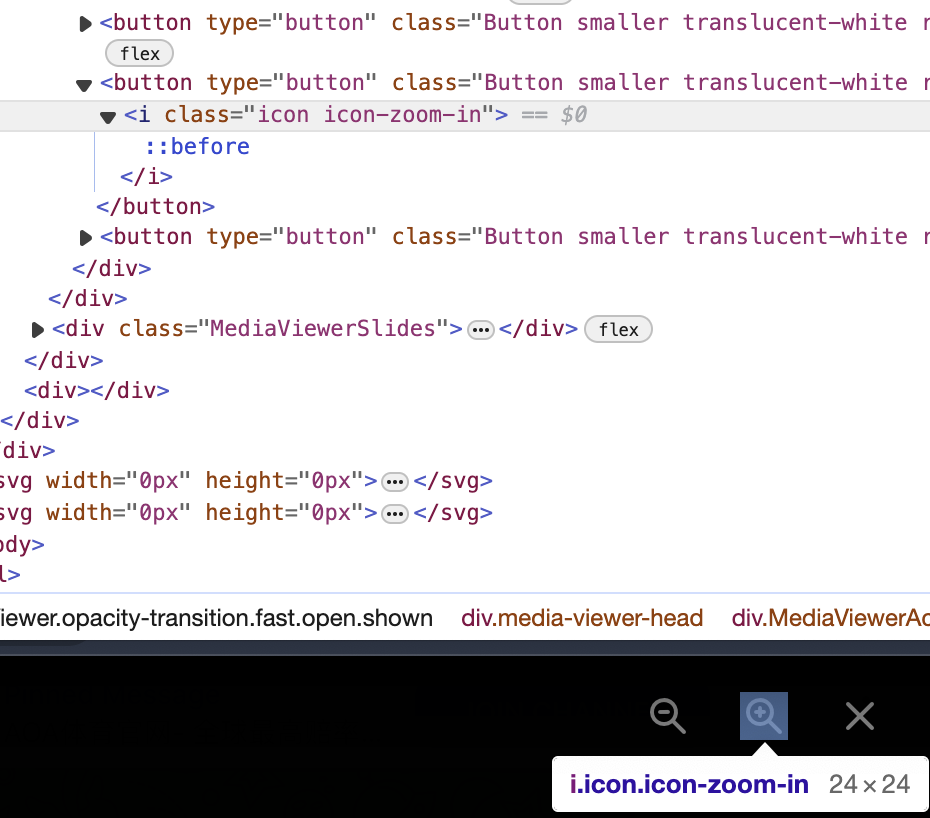Expand the topmost collapsed button element

click(x=86, y=23)
